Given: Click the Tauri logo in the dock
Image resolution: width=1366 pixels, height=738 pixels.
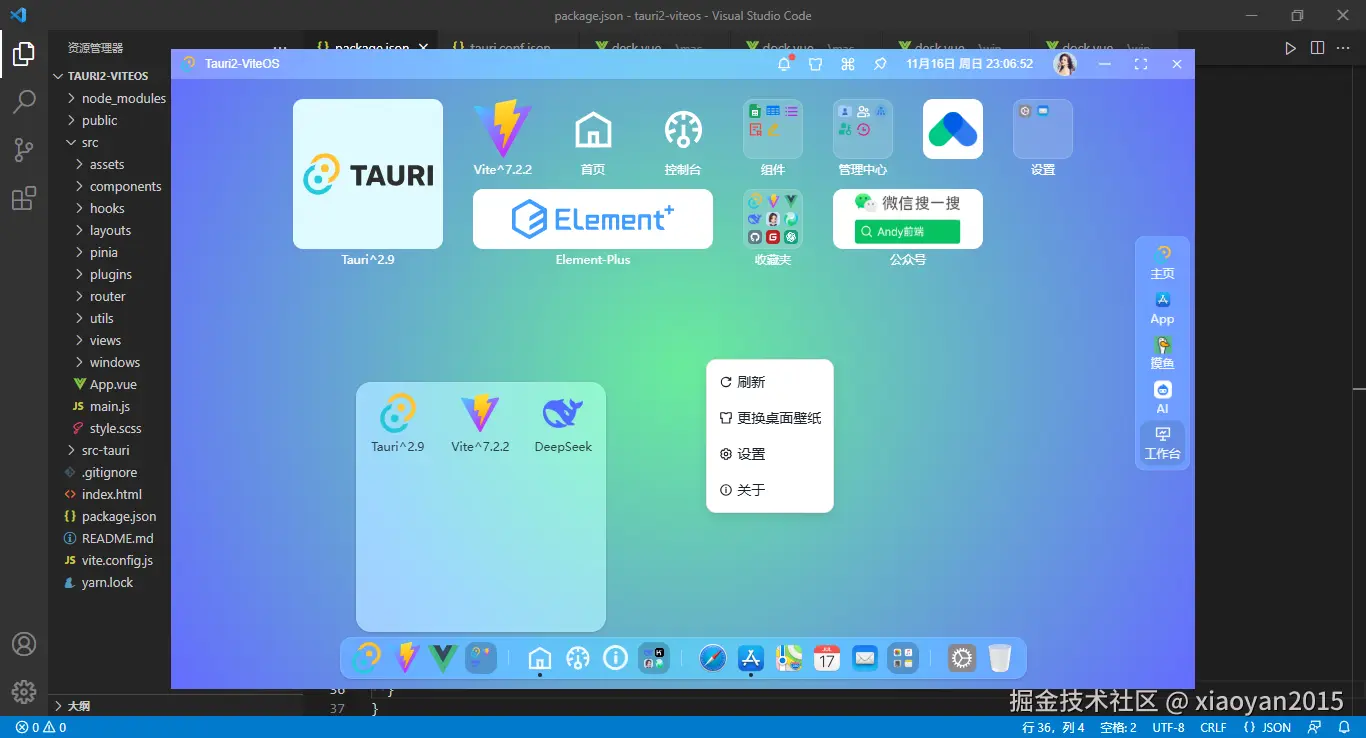Looking at the screenshot, I should 367,658.
